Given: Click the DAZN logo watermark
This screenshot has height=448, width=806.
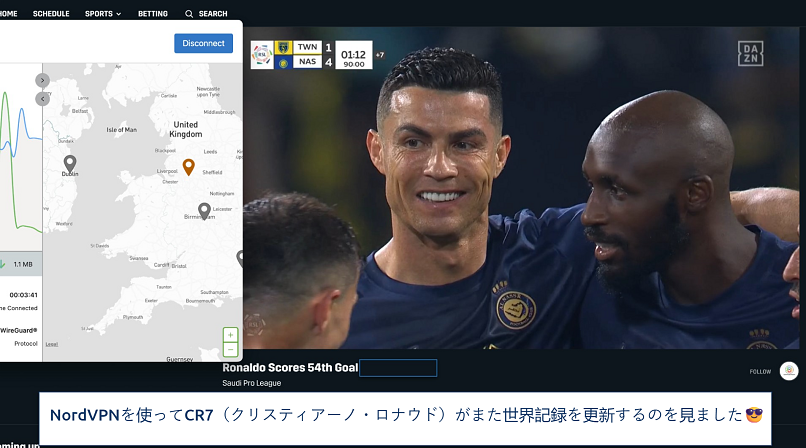Looking at the screenshot, I should (750, 53).
